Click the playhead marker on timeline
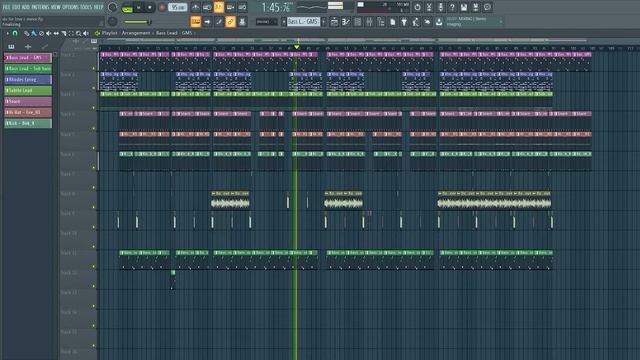 297,47
